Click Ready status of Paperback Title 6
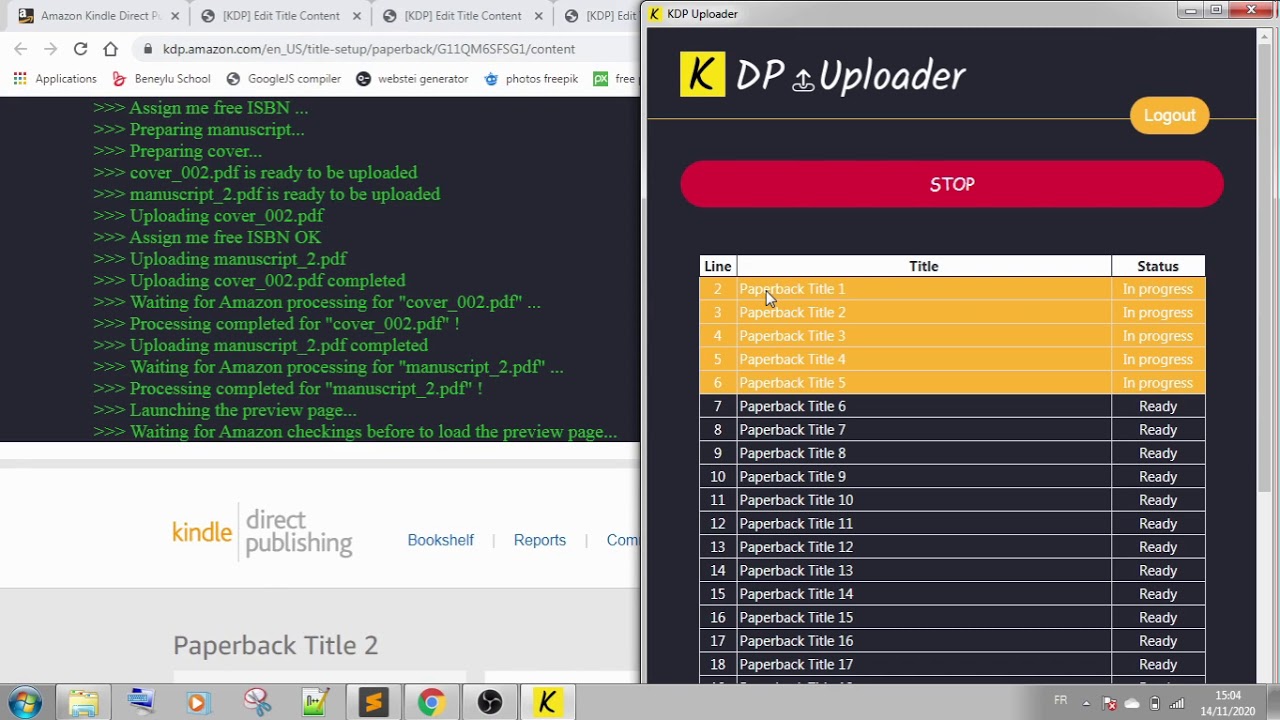This screenshot has height=720, width=1280. tap(1158, 406)
